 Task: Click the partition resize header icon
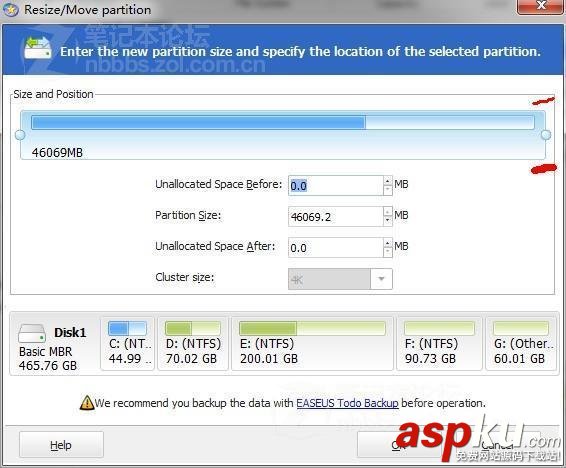click(38, 48)
